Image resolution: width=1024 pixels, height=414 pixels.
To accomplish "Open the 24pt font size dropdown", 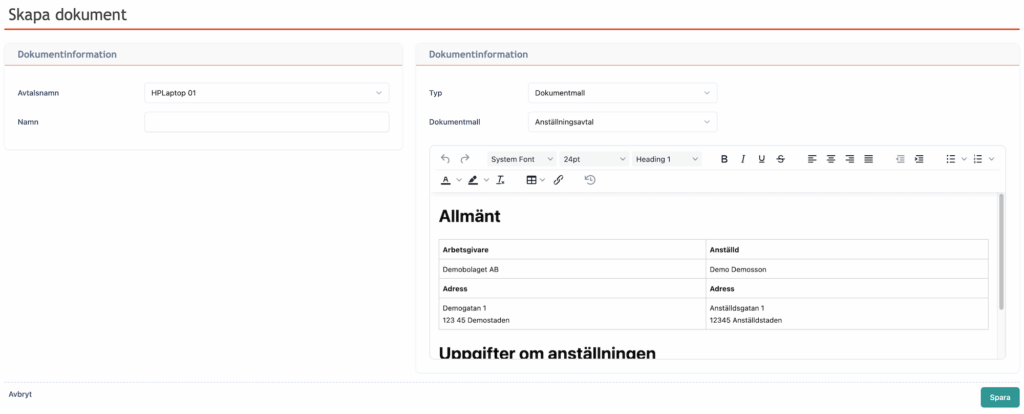I will coord(594,159).
